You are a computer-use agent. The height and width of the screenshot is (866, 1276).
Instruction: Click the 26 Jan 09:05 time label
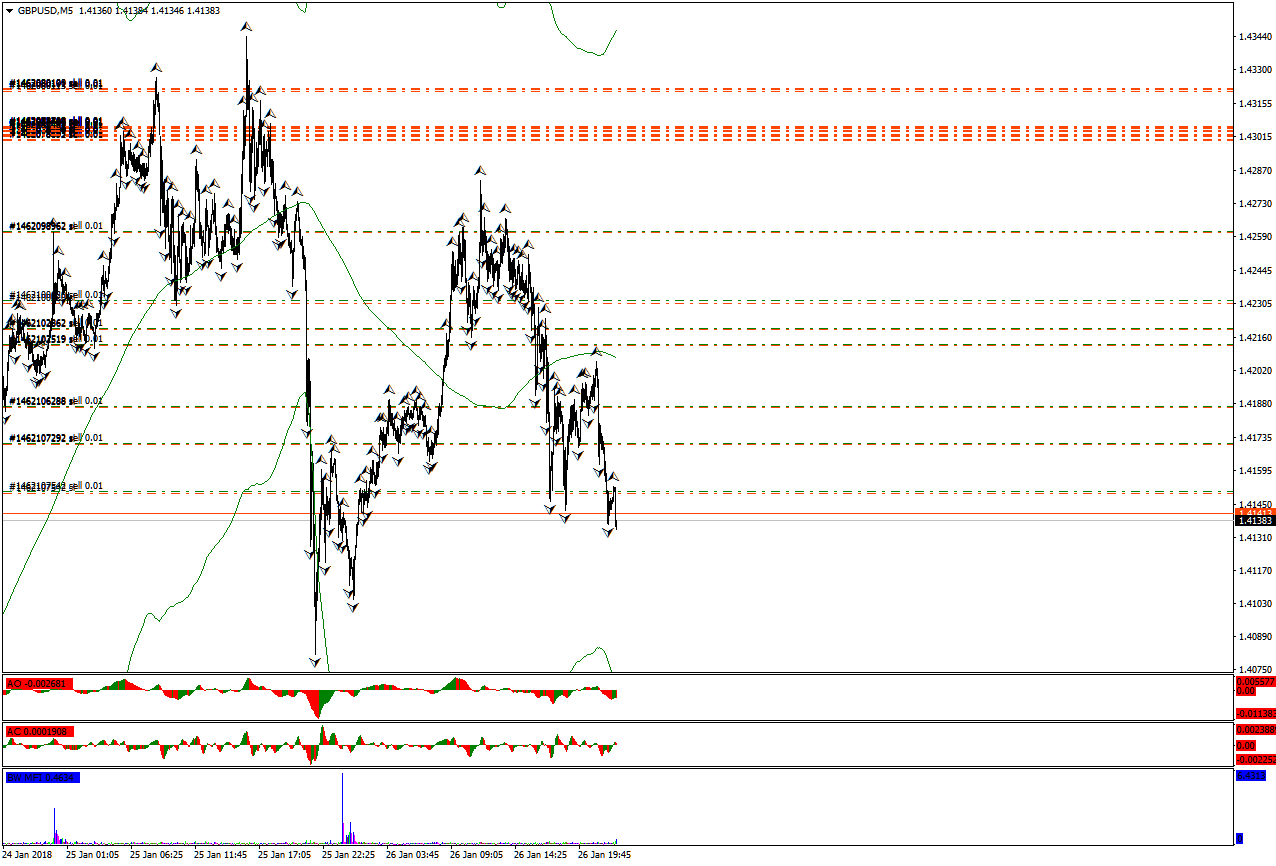click(x=476, y=855)
